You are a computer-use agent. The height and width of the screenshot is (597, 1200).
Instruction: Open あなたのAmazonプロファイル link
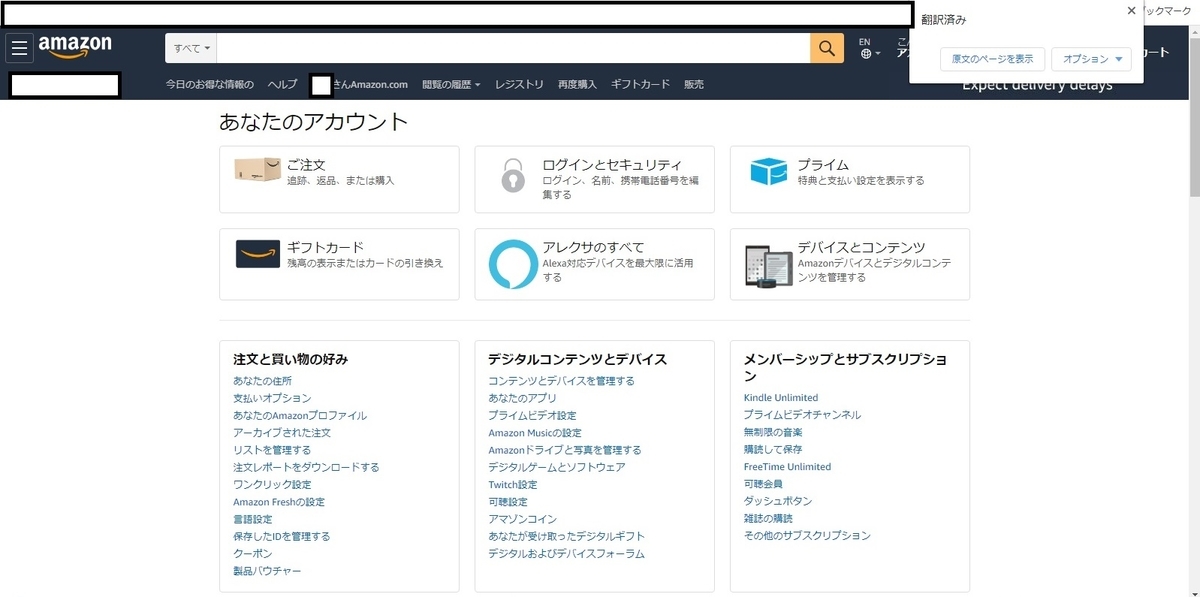click(x=300, y=415)
